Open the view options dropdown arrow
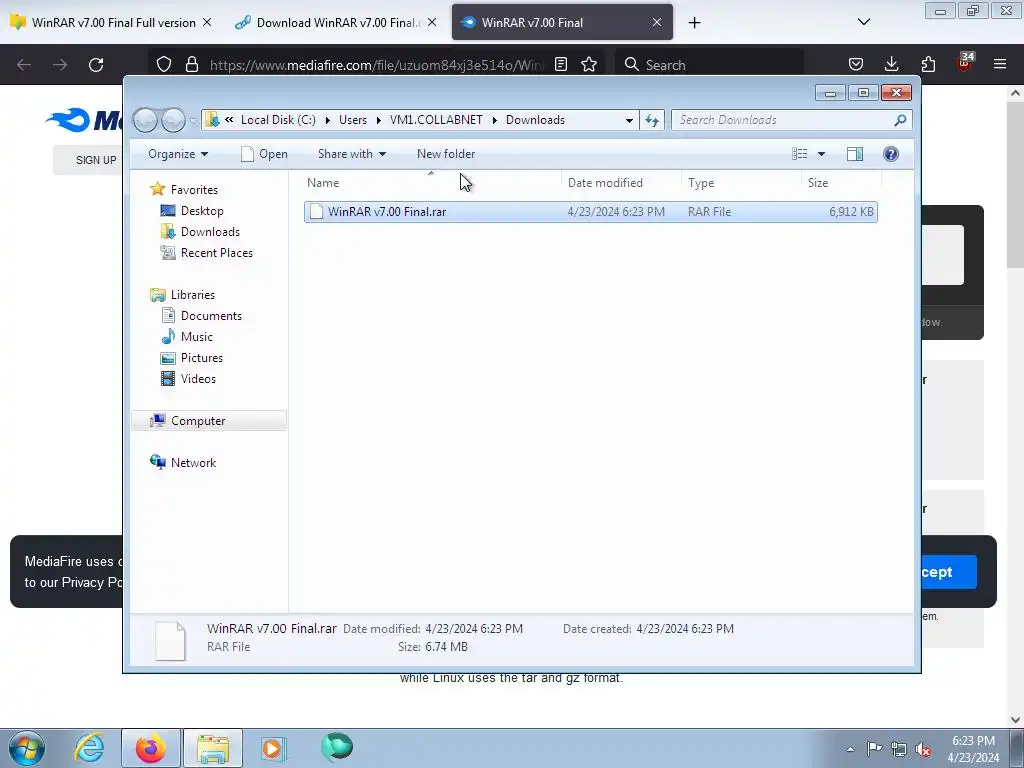This screenshot has height=768, width=1024. click(x=822, y=154)
